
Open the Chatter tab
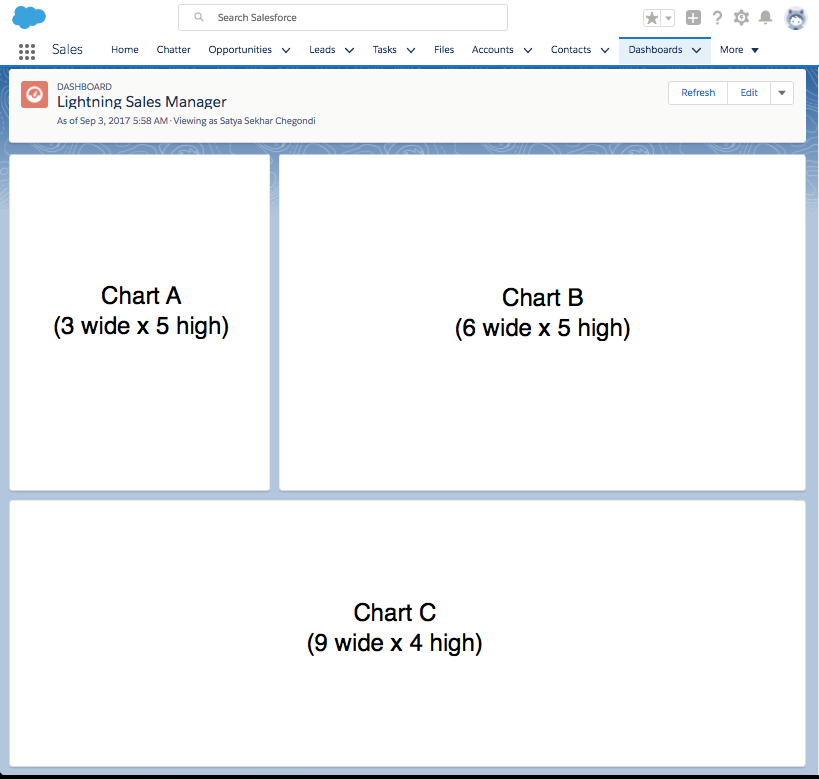173,50
